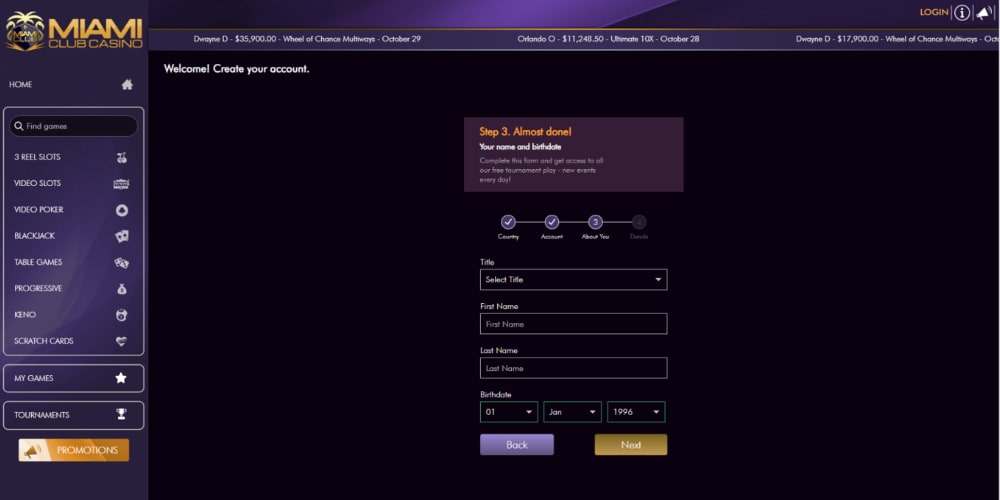Click the Dwayne D $17,900.00 winner ticker entry
Screen dimensions: 1000x500
tap(897, 39)
